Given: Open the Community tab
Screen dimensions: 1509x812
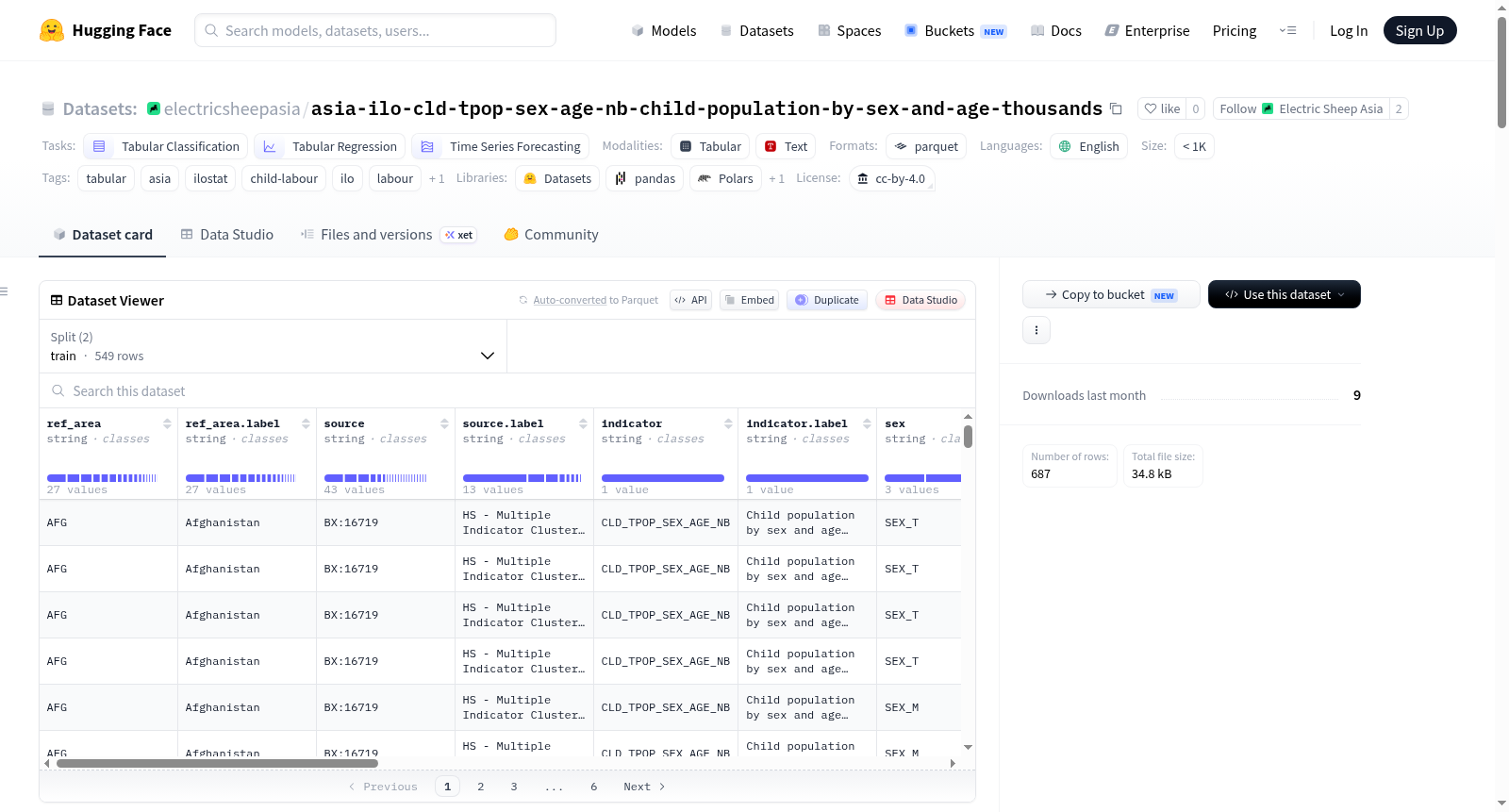Looking at the screenshot, I should click(x=552, y=235).
